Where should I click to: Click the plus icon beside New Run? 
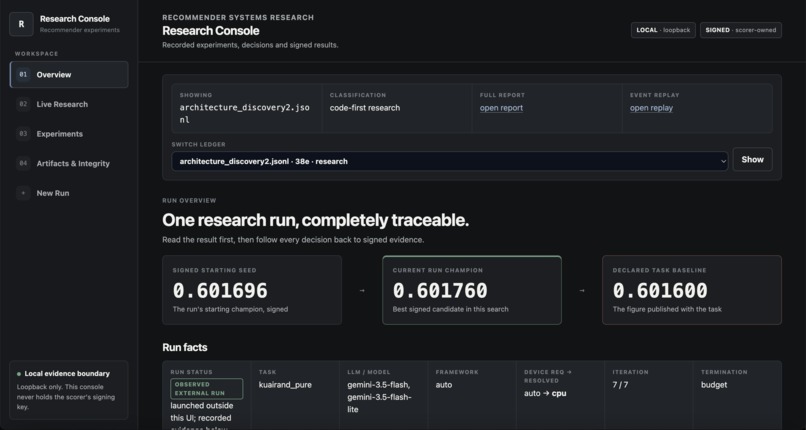tap(23, 193)
